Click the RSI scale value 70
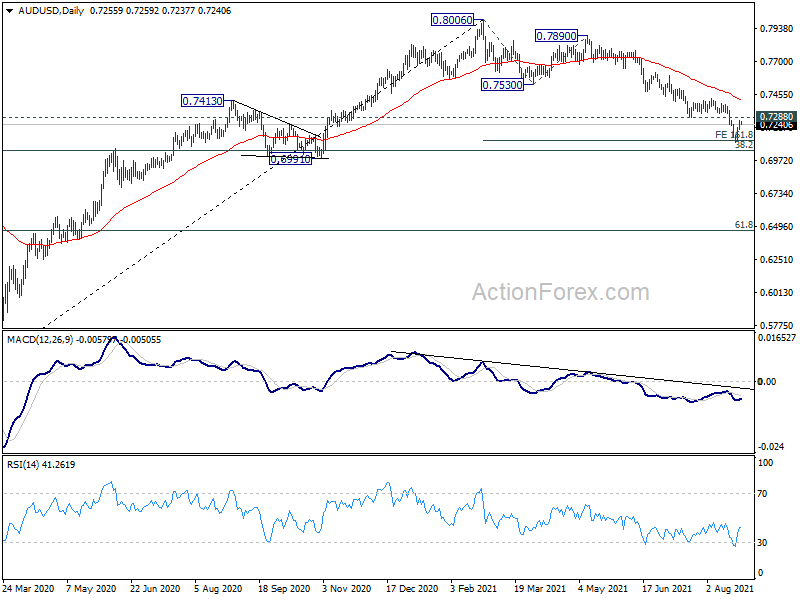The image size is (800, 600). coord(762,493)
